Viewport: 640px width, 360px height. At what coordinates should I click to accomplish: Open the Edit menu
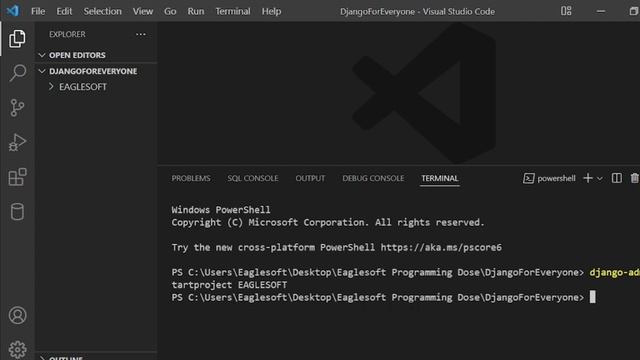coord(64,11)
